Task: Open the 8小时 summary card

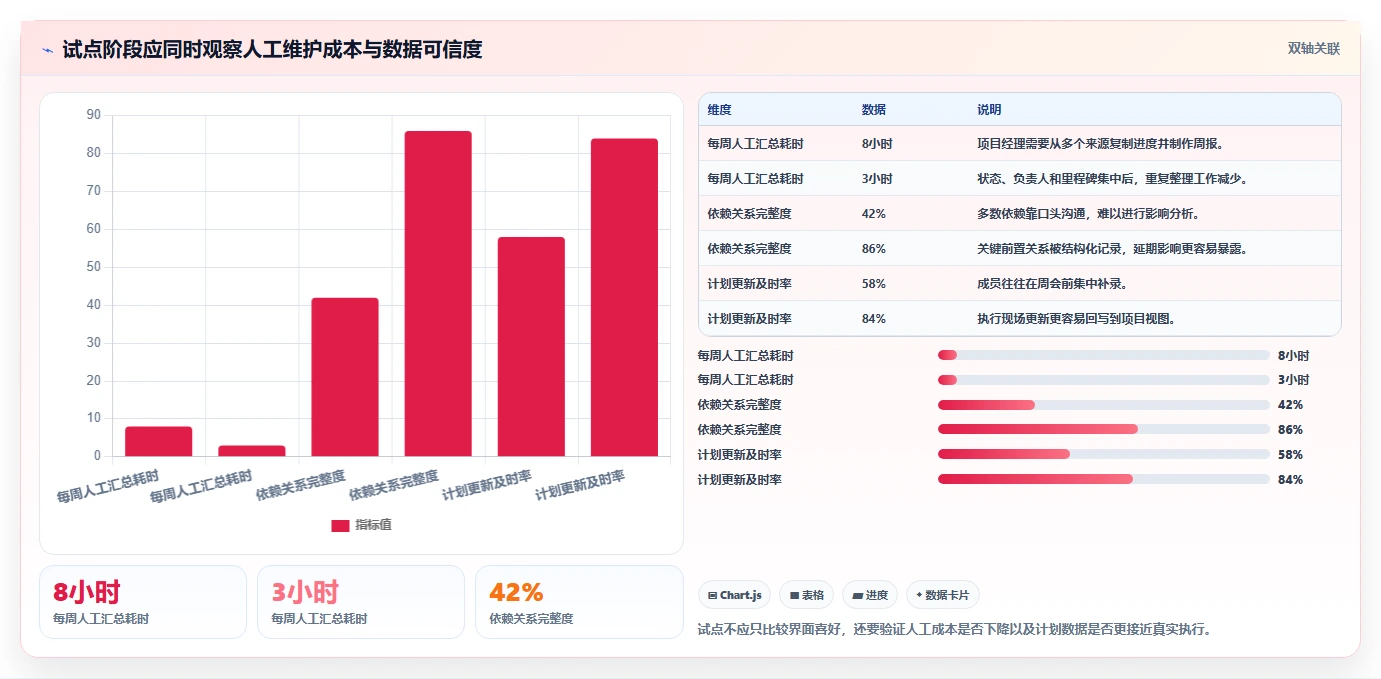Action: pyautogui.click(x=143, y=602)
